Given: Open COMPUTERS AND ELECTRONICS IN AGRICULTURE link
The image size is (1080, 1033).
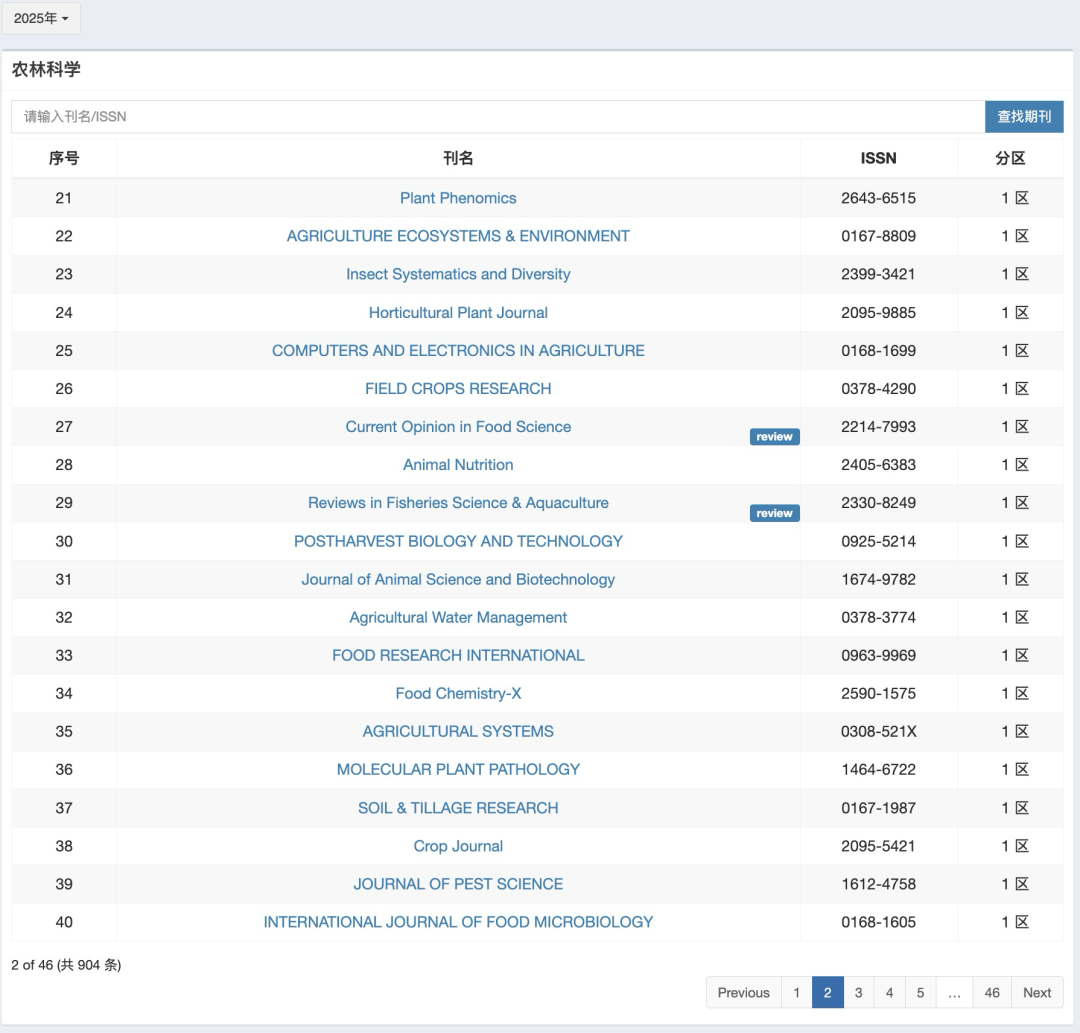Looking at the screenshot, I should pos(458,351).
